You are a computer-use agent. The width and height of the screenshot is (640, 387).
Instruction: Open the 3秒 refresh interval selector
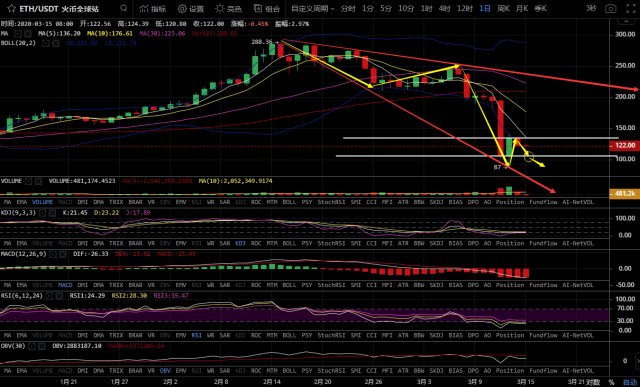(591, 8)
